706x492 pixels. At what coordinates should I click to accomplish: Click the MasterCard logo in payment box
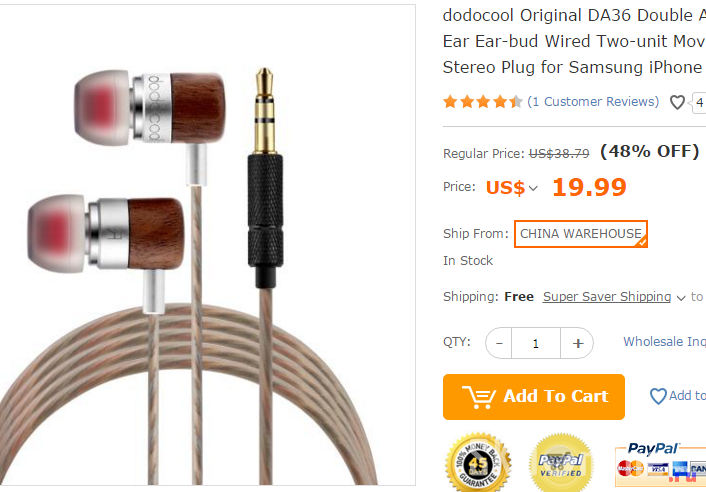click(x=630, y=468)
